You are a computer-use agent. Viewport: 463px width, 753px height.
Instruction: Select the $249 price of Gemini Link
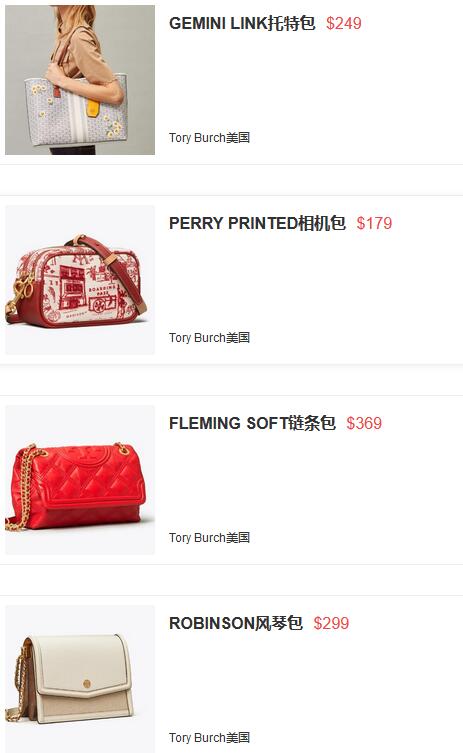(x=343, y=23)
